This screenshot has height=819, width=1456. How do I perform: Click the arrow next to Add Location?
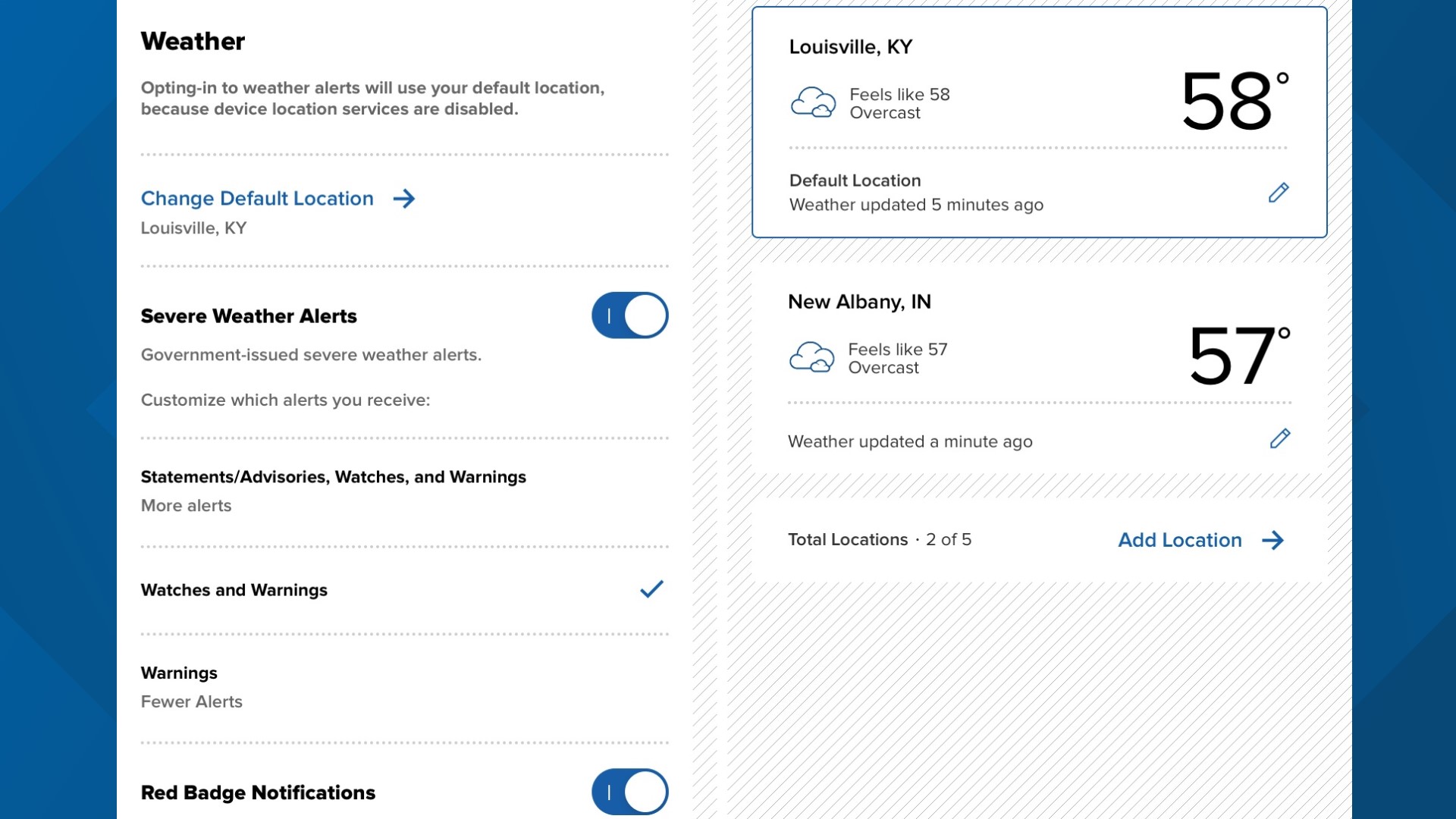coord(1272,540)
